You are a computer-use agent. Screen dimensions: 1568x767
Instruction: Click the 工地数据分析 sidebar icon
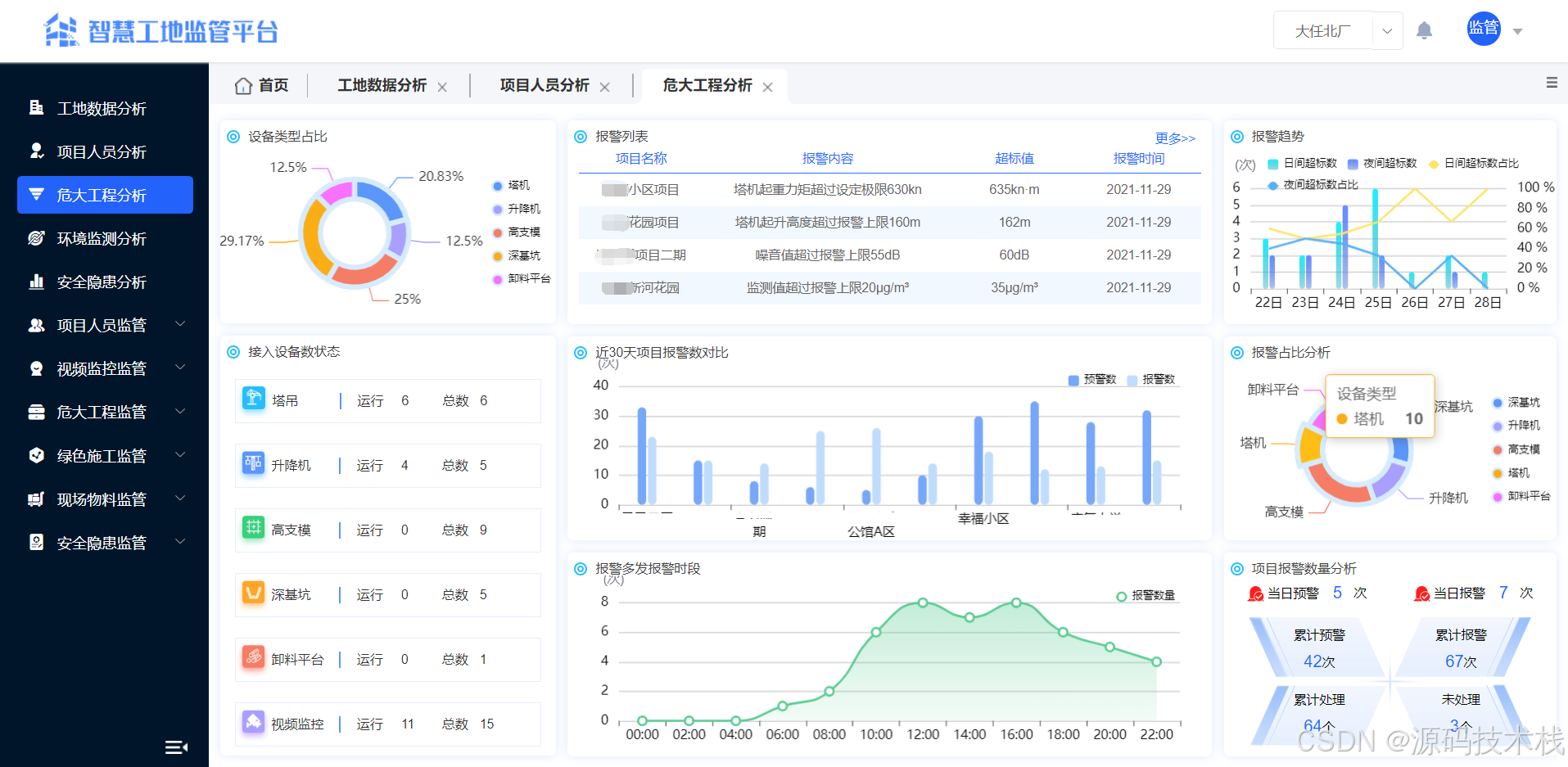coord(36,107)
